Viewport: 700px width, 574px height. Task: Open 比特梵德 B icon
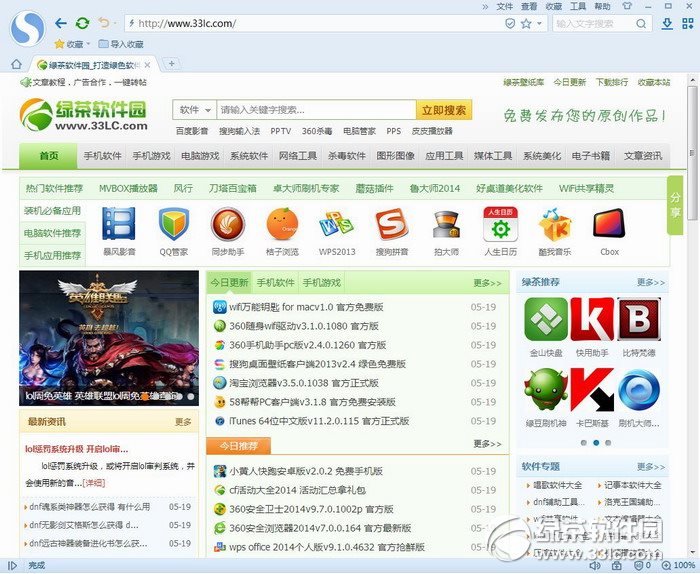pos(639,320)
